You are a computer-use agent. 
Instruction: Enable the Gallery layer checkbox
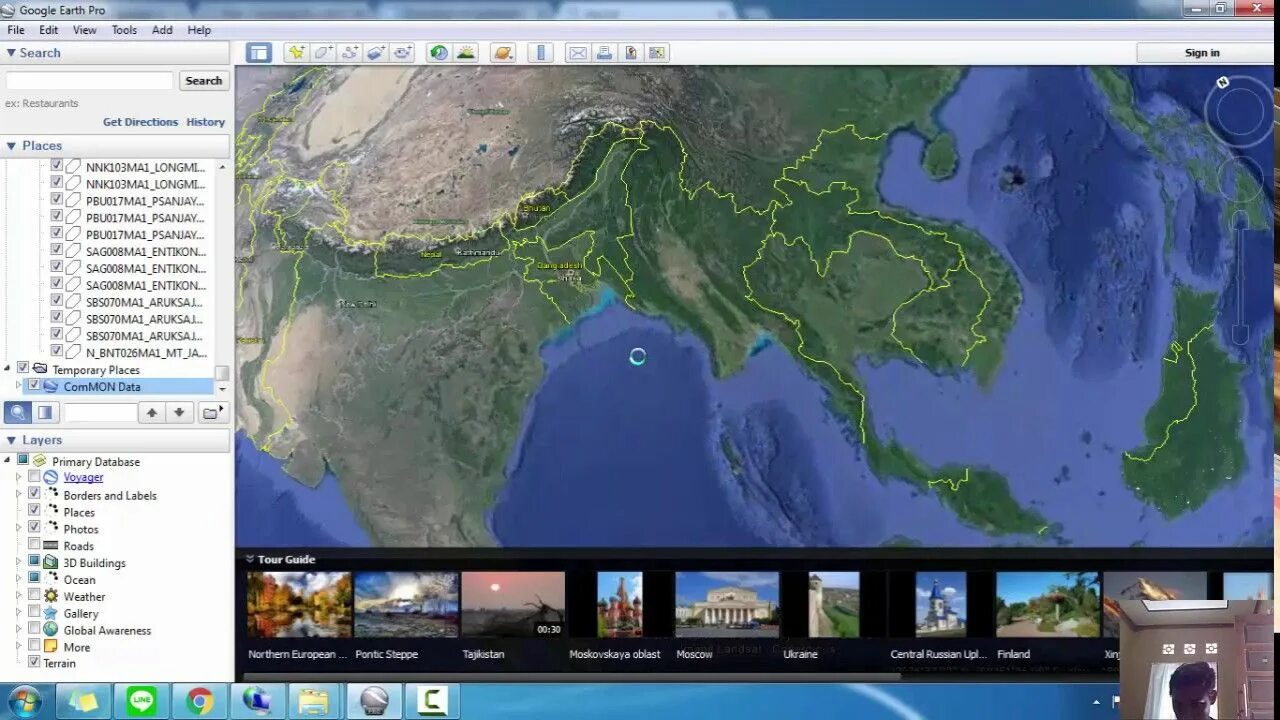point(34,612)
